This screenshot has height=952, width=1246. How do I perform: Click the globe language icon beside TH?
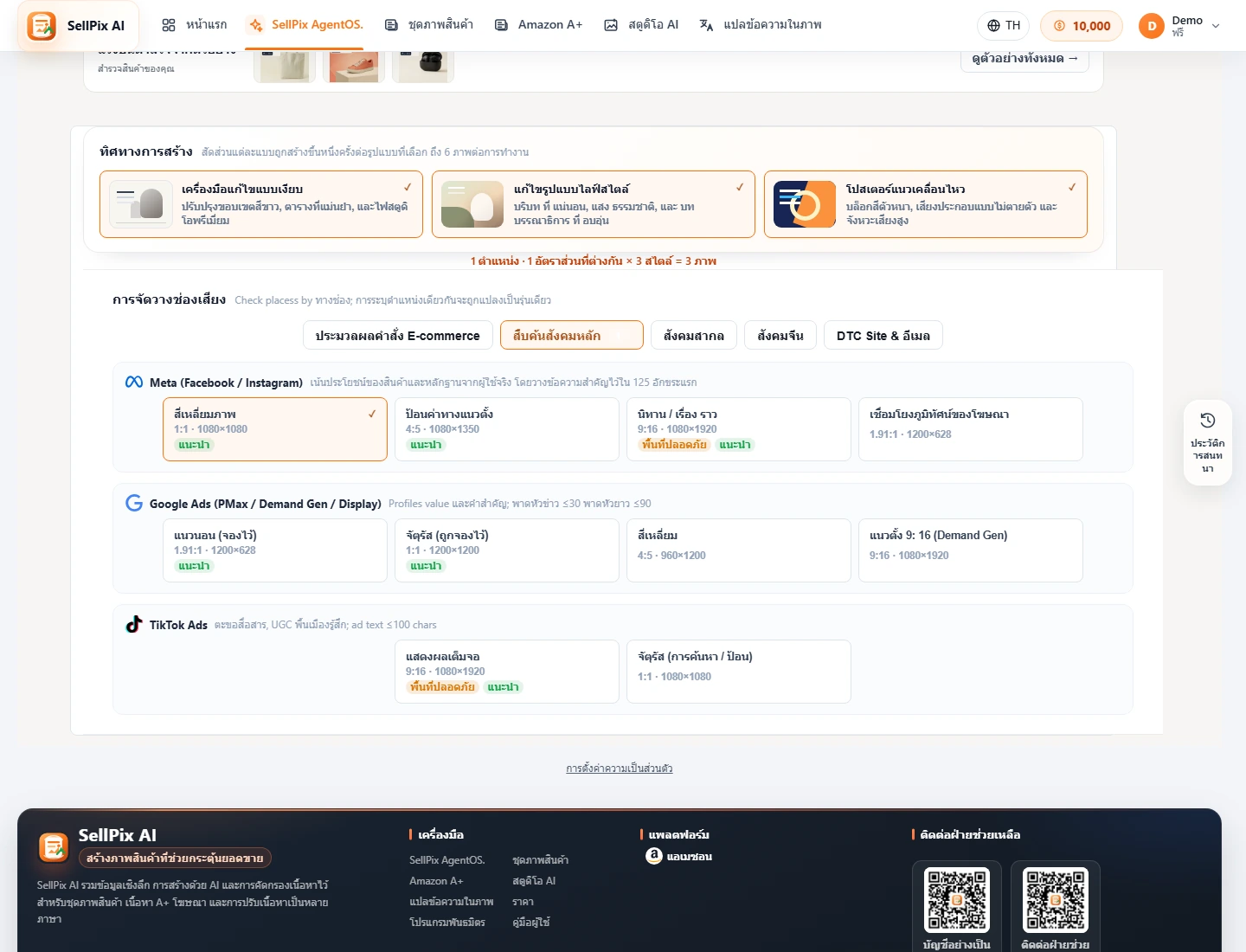(993, 26)
